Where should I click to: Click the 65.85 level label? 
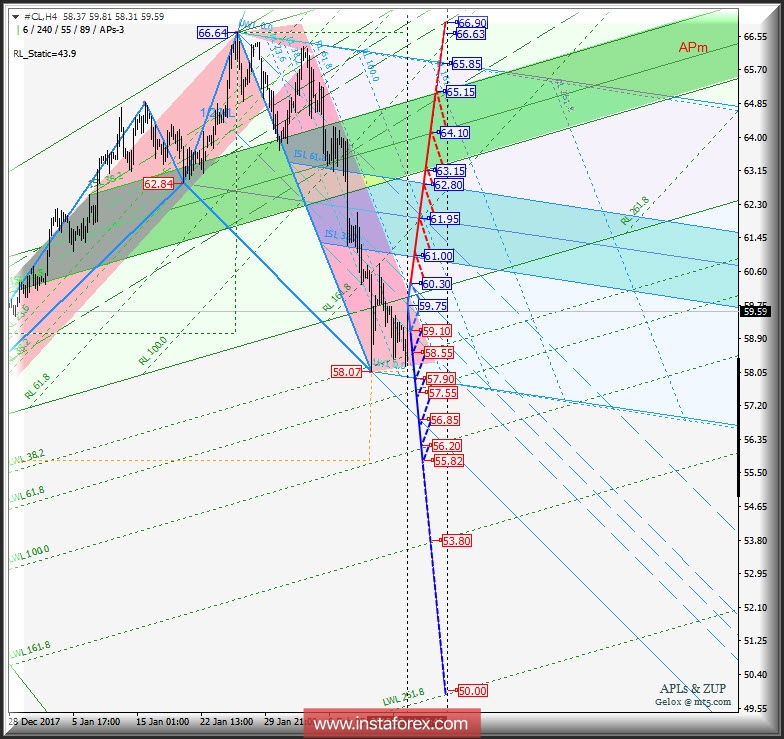(x=466, y=64)
